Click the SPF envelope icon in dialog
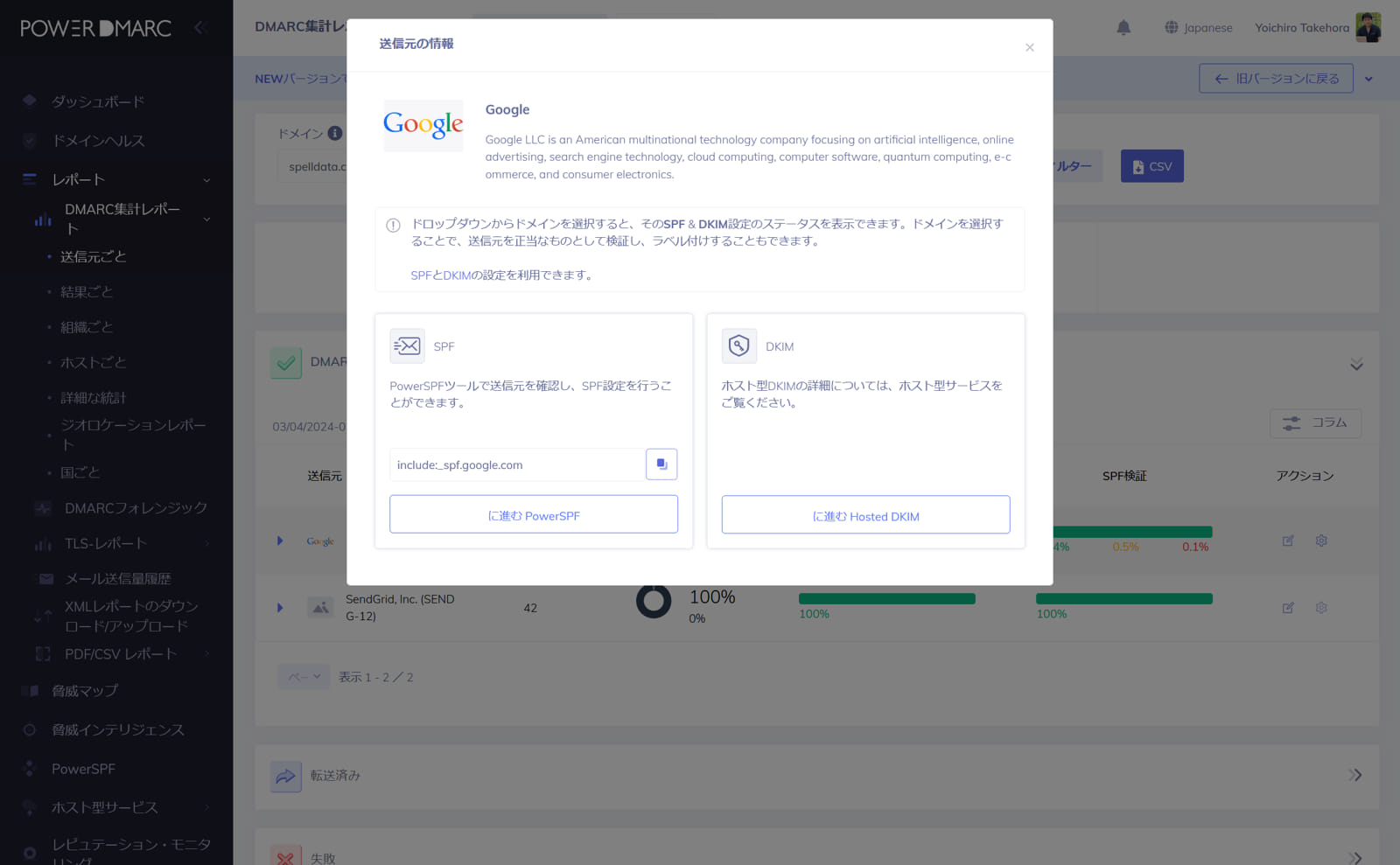Screen dimensions: 1400x865 [407, 346]
